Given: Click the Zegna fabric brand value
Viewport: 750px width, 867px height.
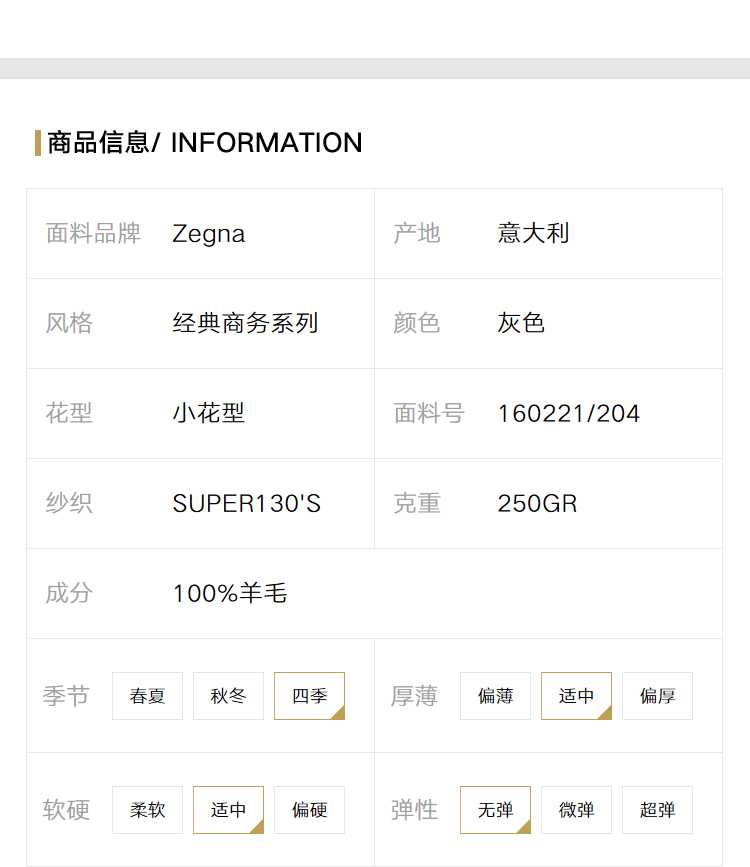Looking at the screenshot, I should point(209,234).
